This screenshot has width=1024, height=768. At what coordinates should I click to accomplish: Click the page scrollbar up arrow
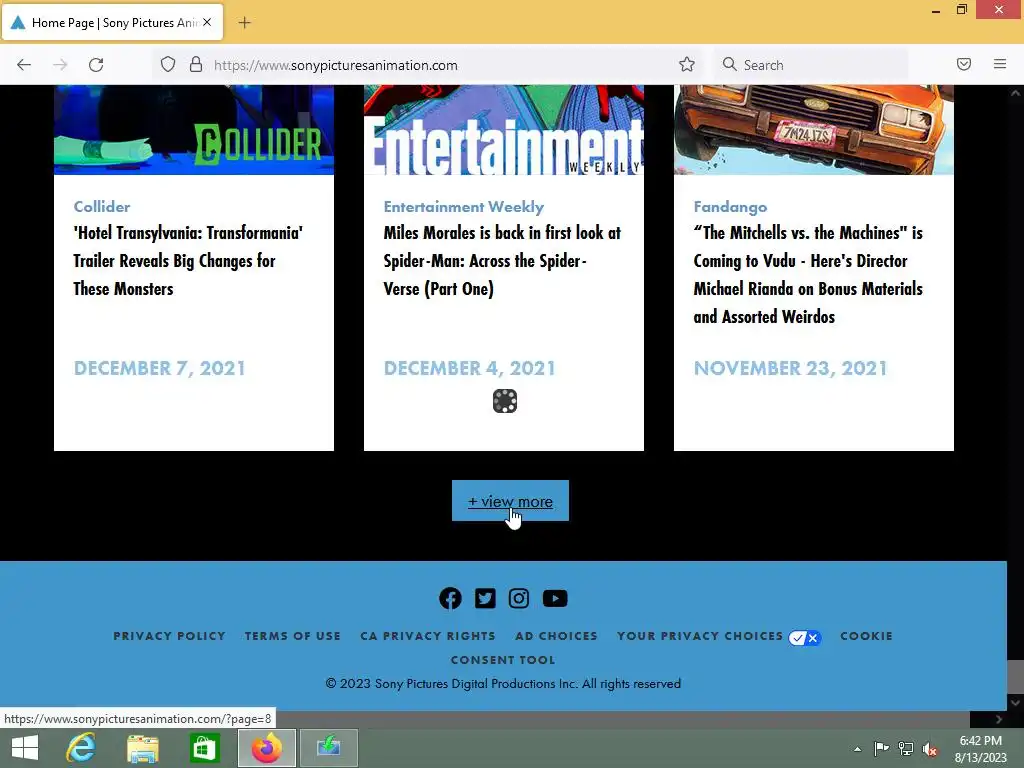(1015, 93)
